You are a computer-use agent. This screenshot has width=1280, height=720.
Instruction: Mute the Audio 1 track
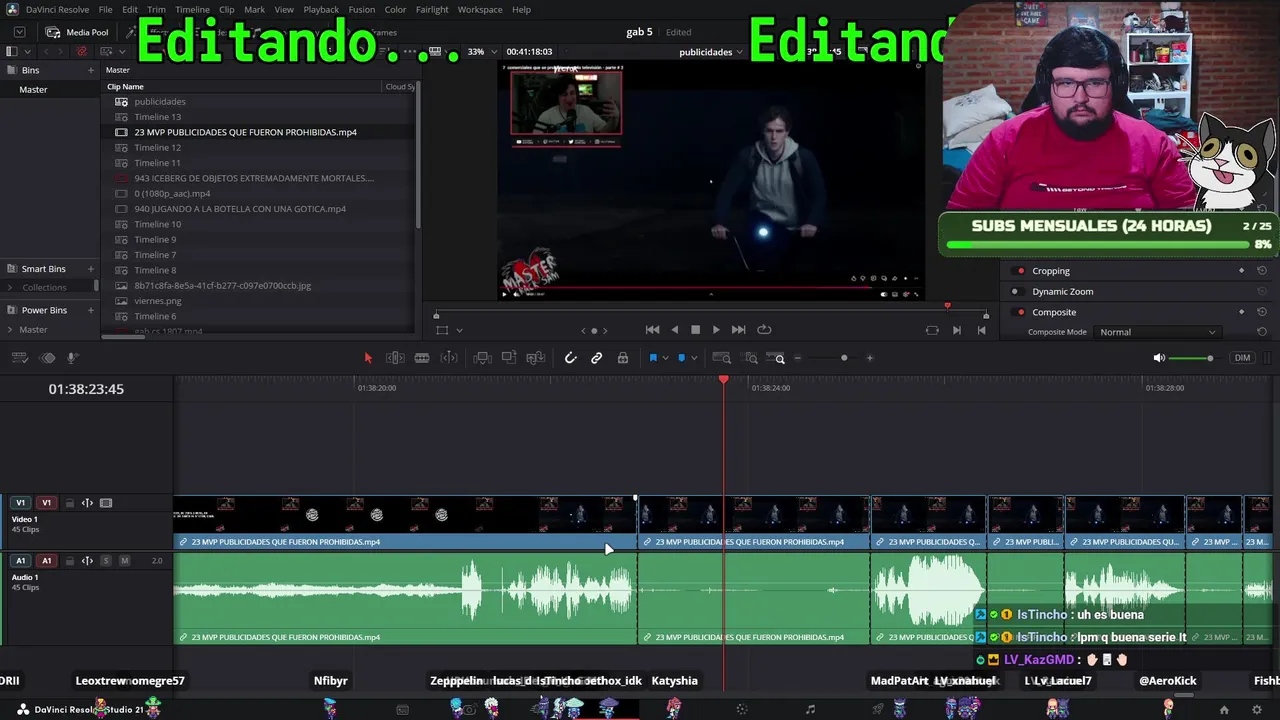pos(125,561)
